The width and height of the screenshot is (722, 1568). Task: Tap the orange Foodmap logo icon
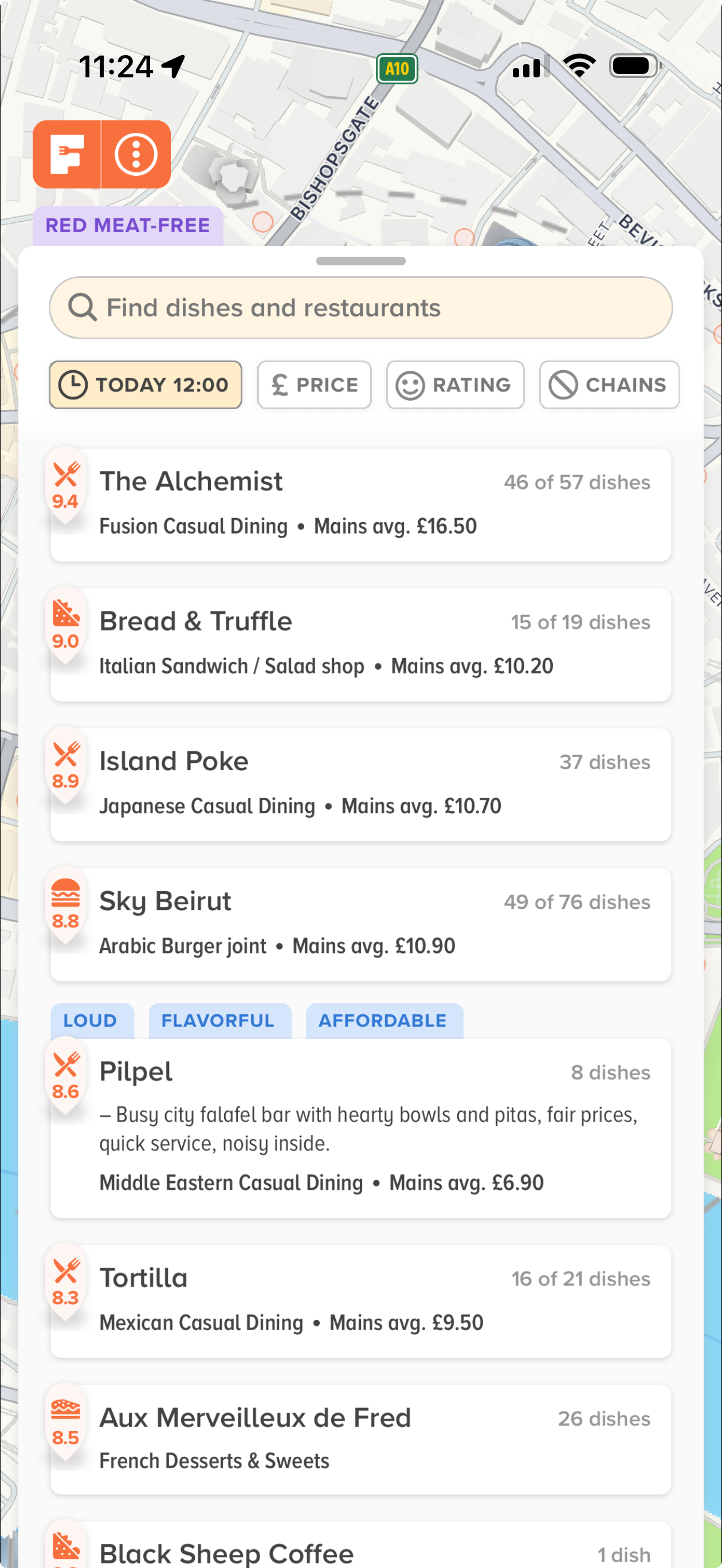coord(67,155)
